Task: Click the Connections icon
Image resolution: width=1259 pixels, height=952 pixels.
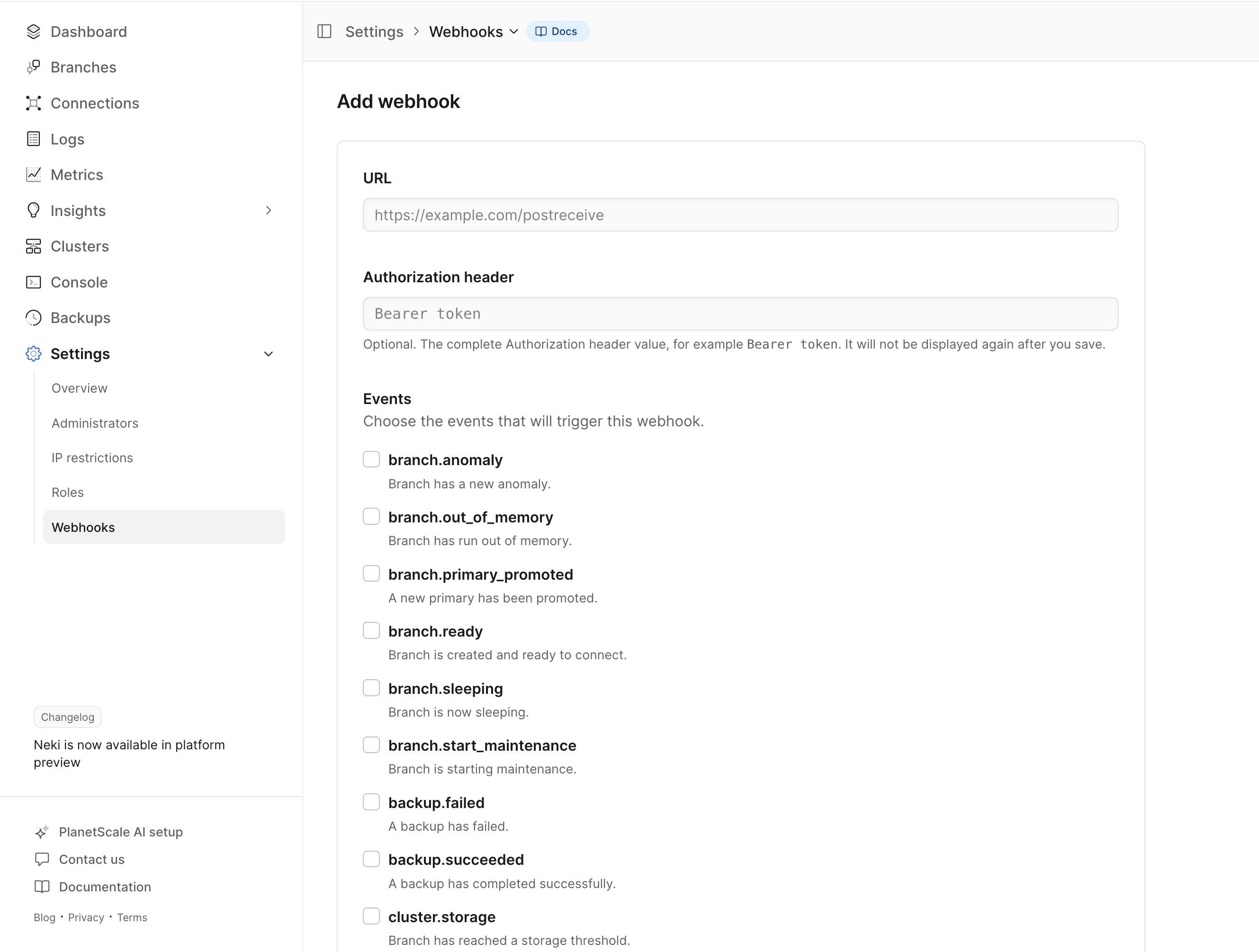Action: [x=34, y=103]
